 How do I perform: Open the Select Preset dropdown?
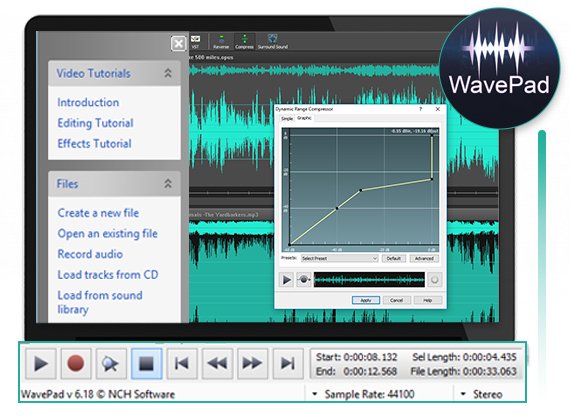click(340, 259)
